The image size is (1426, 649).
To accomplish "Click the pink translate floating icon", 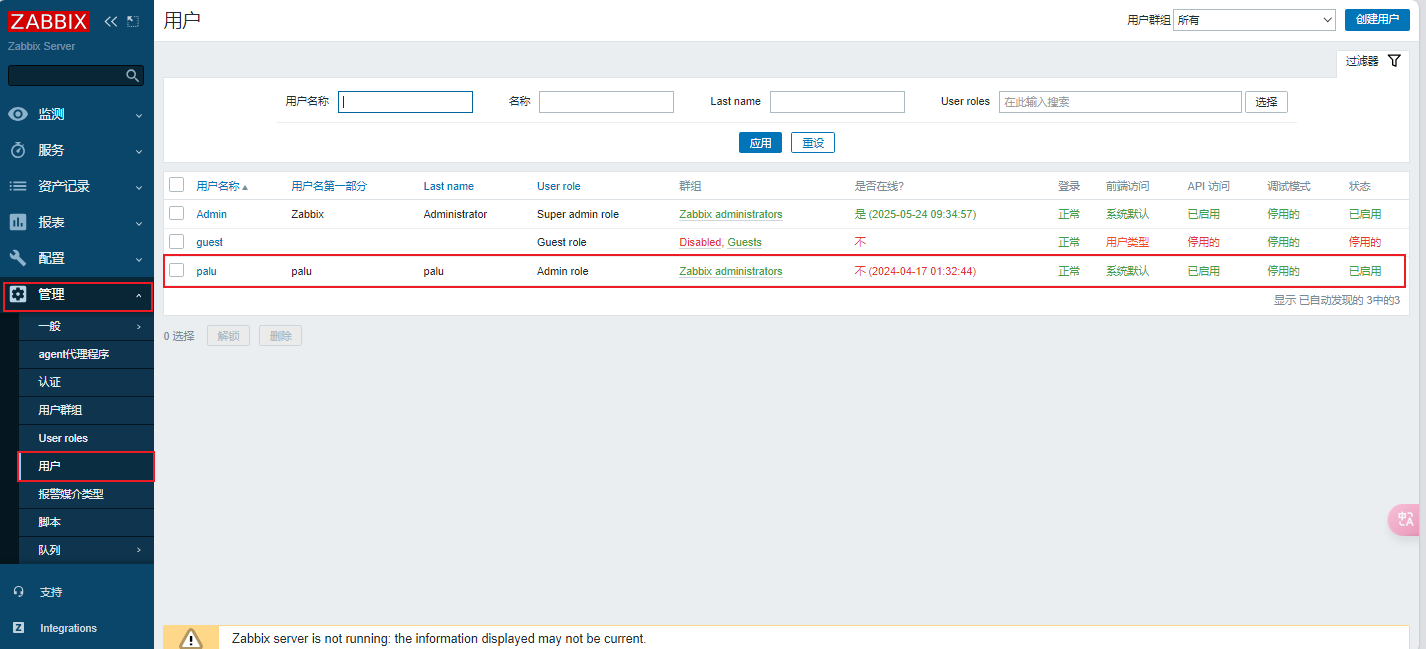I will click(1406, 520).
